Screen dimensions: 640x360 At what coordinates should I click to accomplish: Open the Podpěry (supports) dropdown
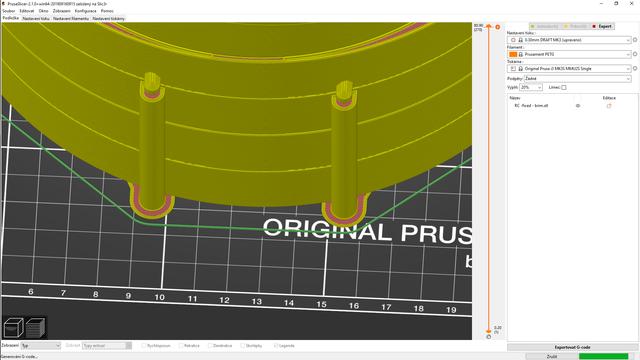point(578,78)
